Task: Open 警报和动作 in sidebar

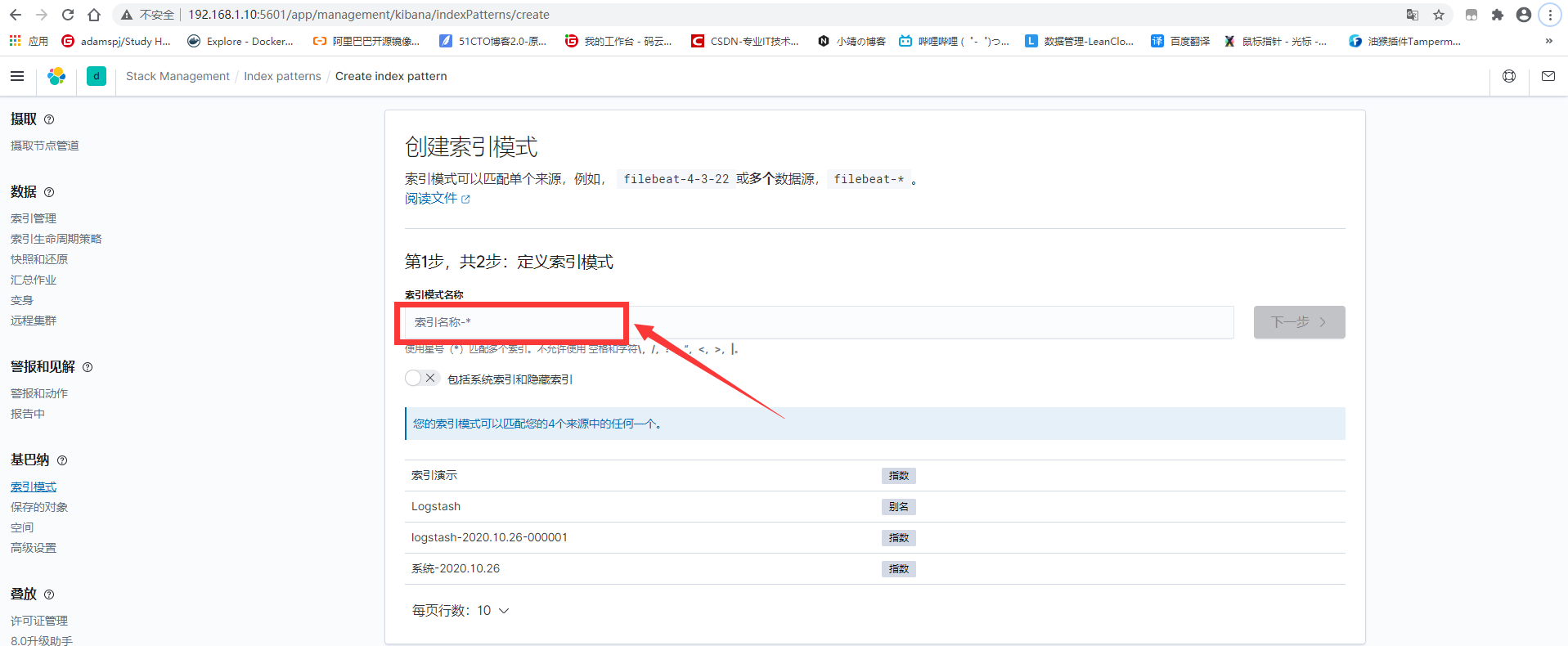Action: (x=39, y=393)
